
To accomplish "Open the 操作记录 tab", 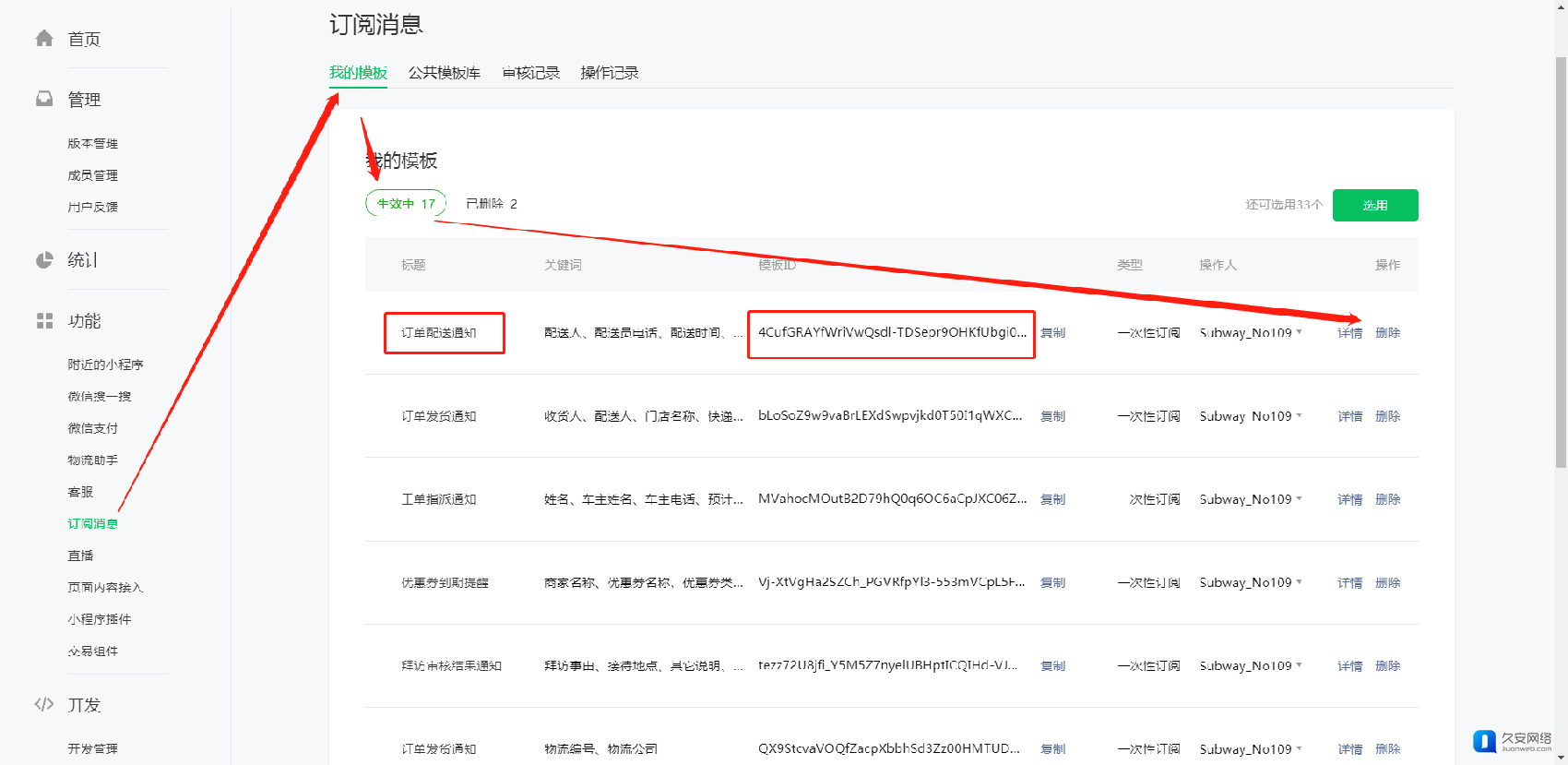I will [609, 73].
